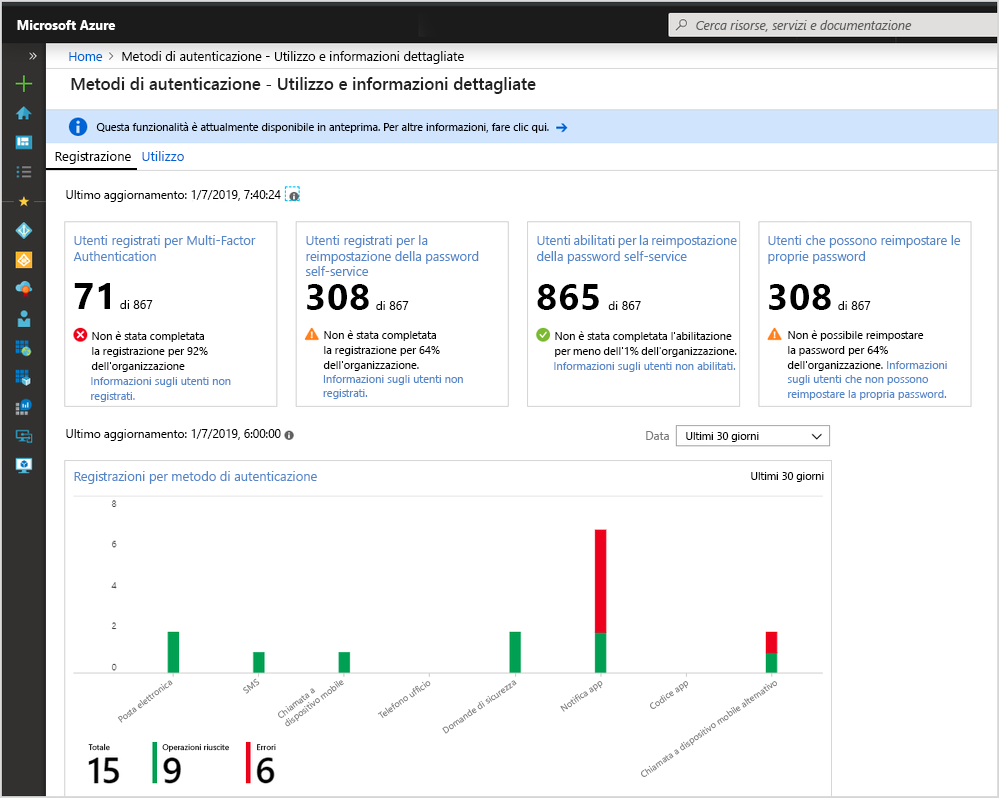This screenshot has height=798, width=999.
Task: Click the orange warning icon in 64% registration card
Action: pos(312,334)
